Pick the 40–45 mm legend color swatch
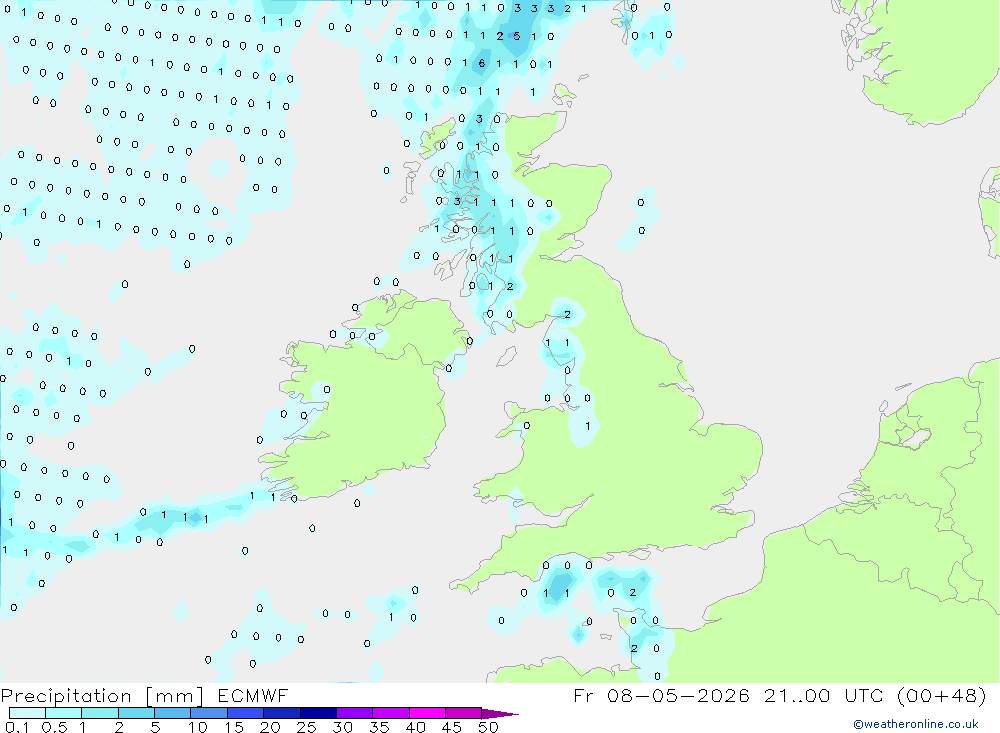Image resolution: width=1000 pixels, height=733 pixels. pos(427,713)
